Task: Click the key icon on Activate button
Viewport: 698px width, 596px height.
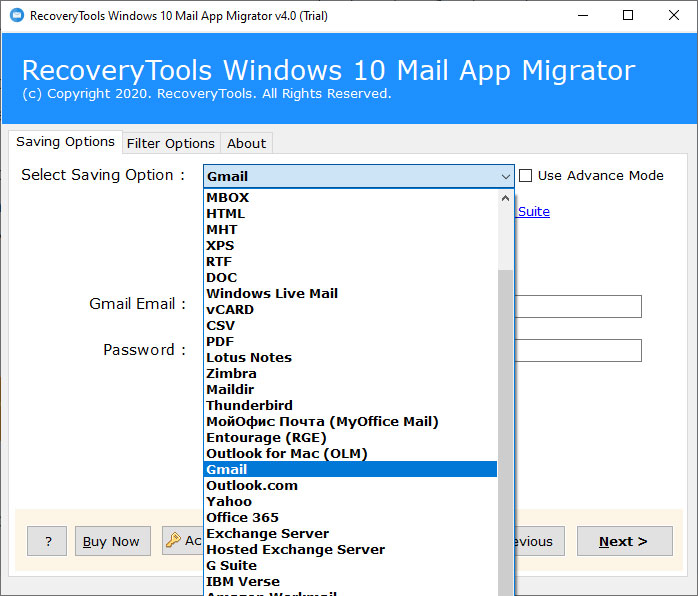Action: (173, 540)
